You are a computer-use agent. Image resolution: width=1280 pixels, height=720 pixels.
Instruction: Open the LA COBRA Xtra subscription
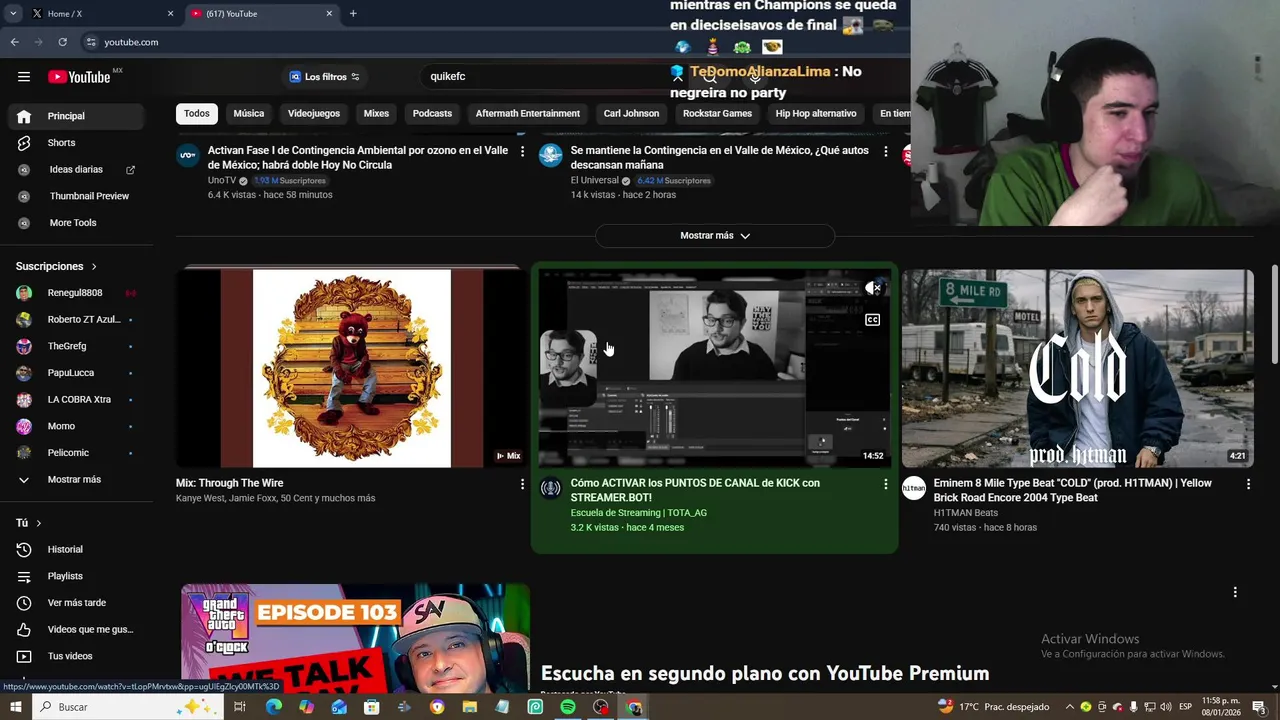point(77,399)
